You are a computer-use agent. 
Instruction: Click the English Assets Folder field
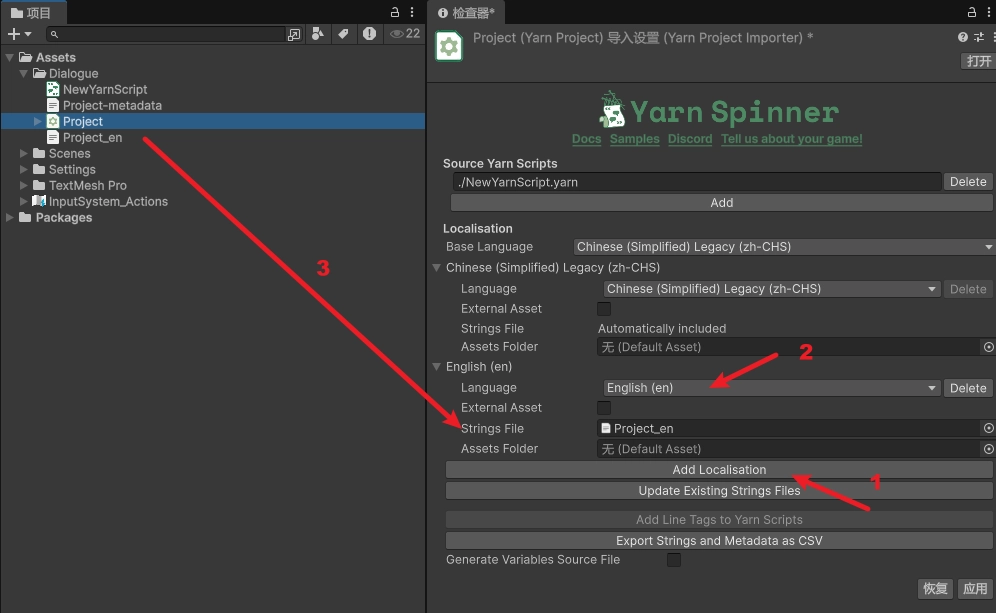[790, 449]
